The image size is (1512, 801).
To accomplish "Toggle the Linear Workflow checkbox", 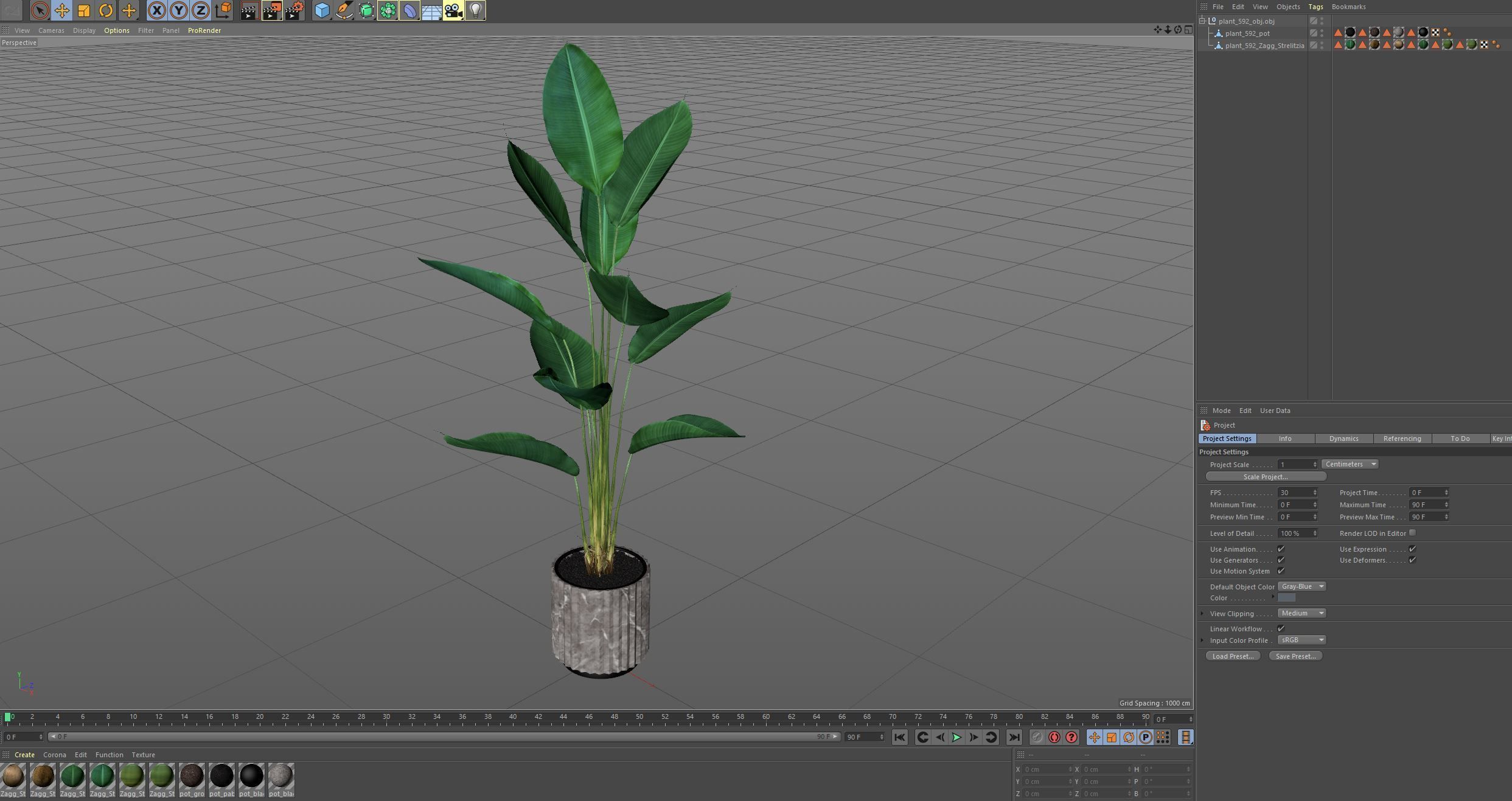I will pyautogui.click(x=1281, y=628).
